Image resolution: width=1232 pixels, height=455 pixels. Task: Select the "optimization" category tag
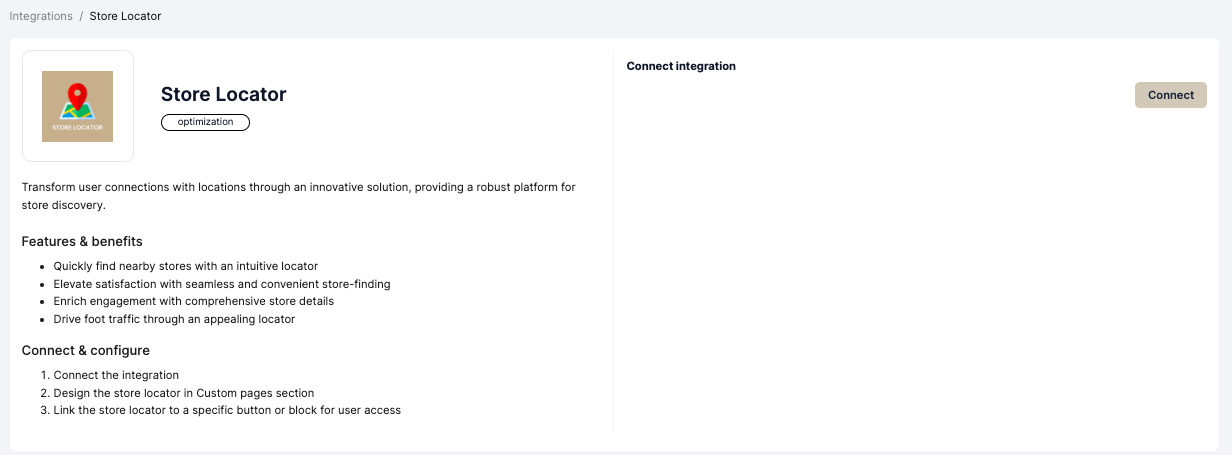click(205, 122)
